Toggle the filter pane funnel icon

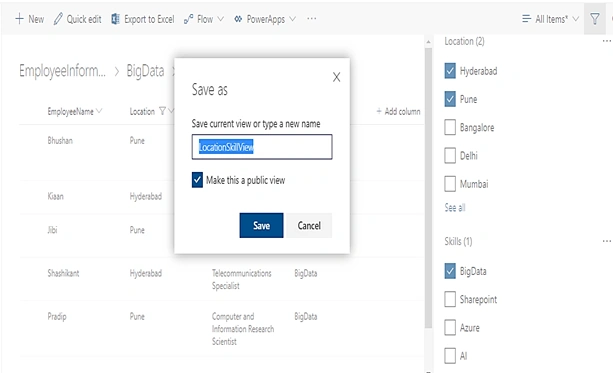[x=595, y=19]
